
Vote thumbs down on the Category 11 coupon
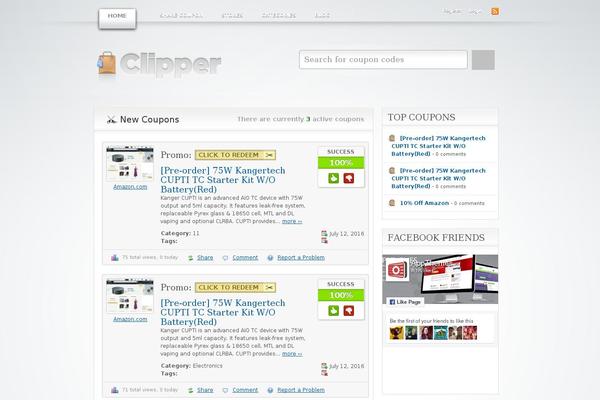point(349,178)
